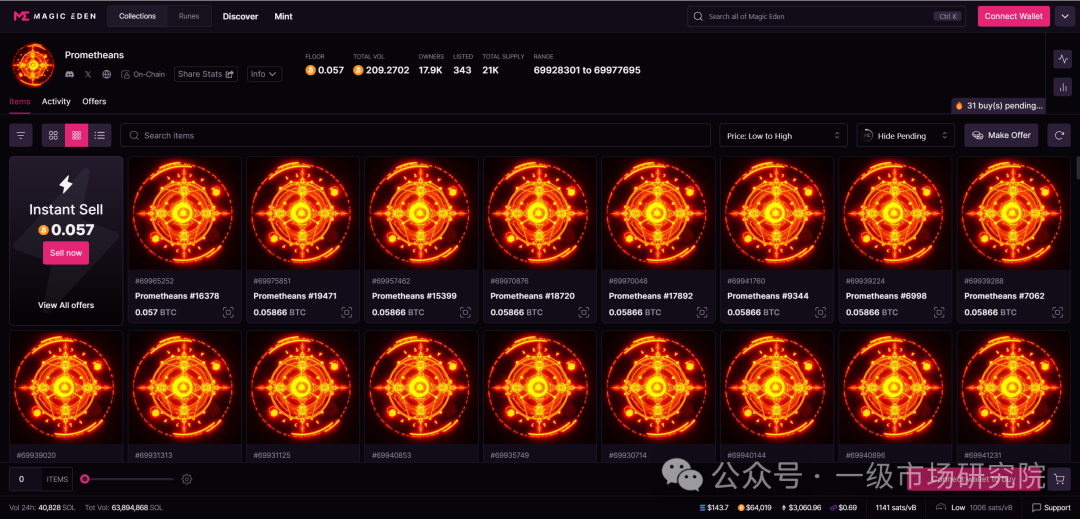Open the Price: Low to High sort dropdown
Viewport: 1080px width, 519px height.
[x=783, y=136]
